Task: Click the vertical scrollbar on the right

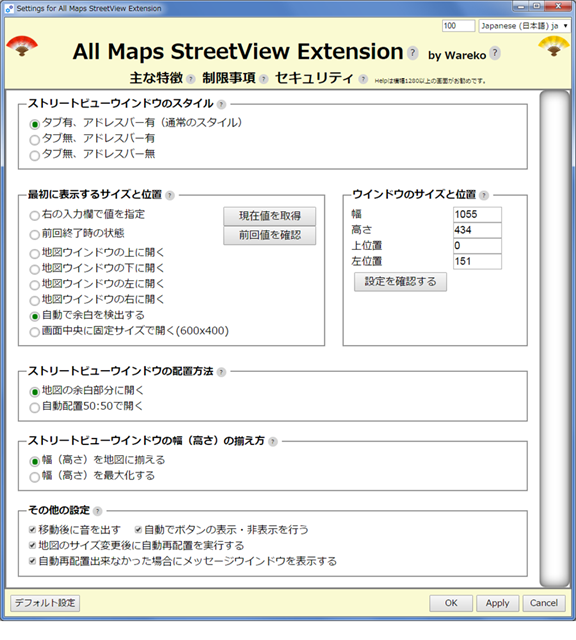Action: click(x=554, y=339)
